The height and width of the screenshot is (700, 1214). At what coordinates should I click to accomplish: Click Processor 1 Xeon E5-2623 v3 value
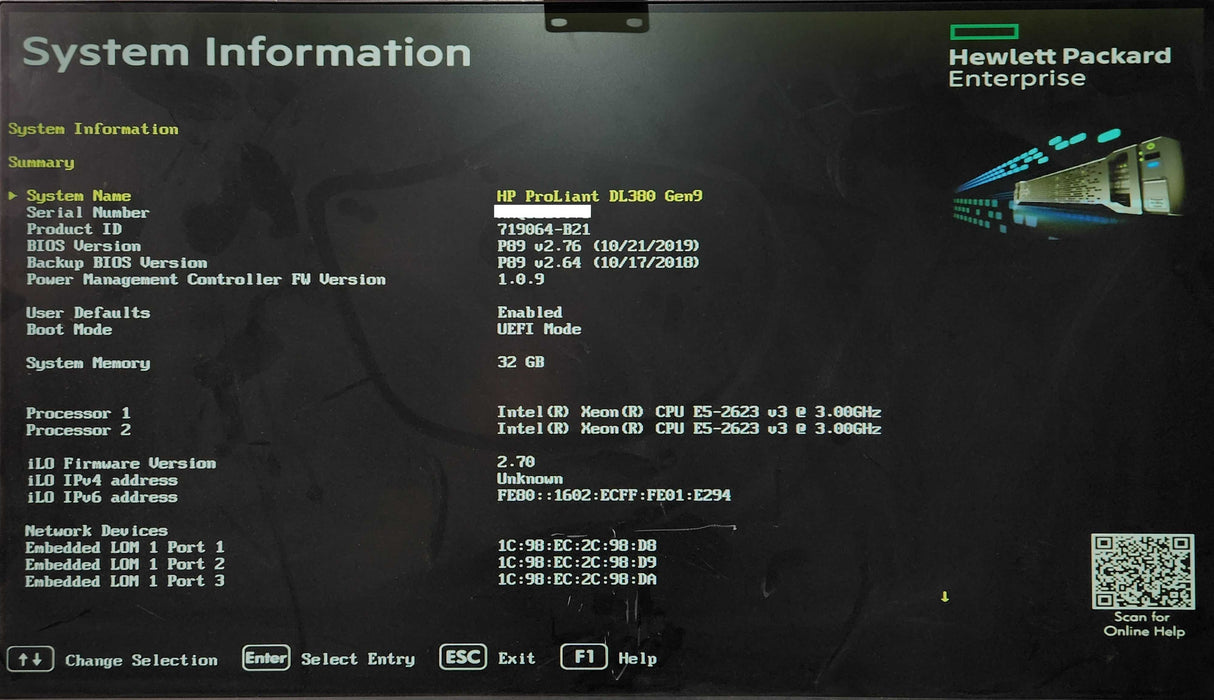(x=689, y=412)
